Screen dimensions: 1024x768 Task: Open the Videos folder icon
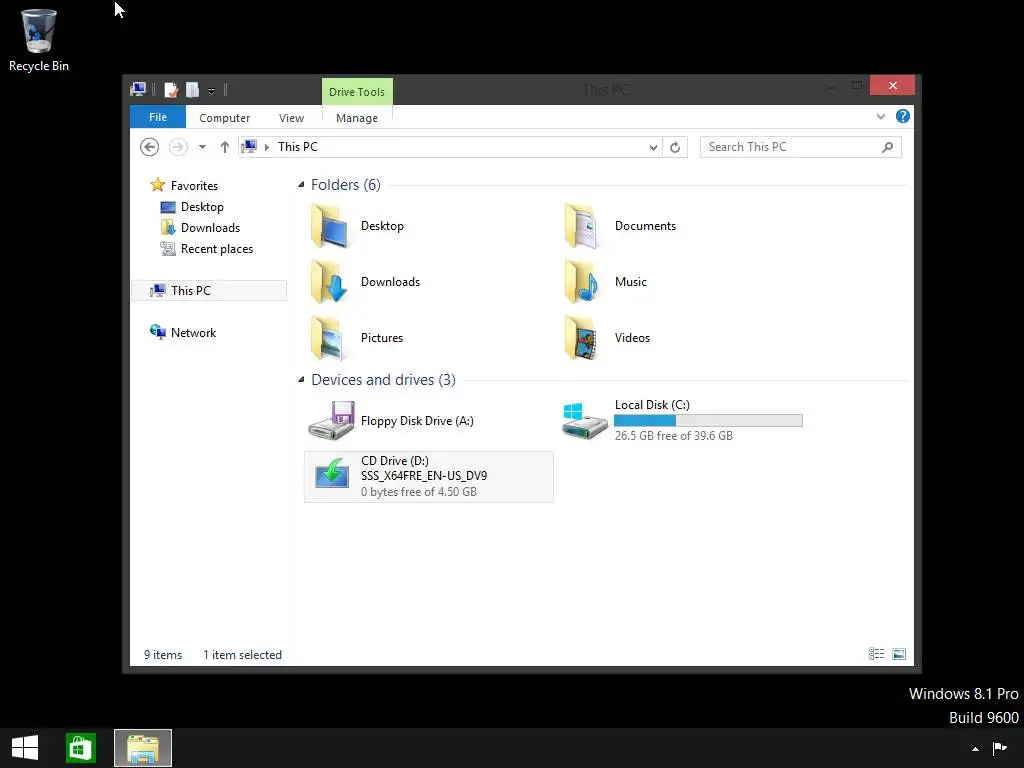click(583, 338)
